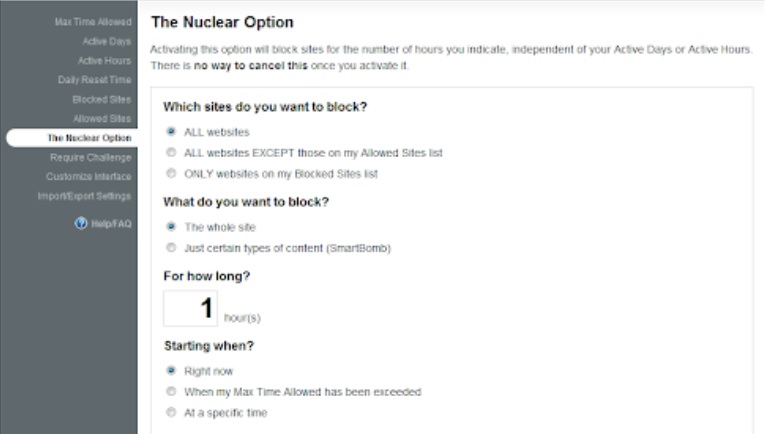Choose ALL websites EXCEPT Allowed Sites option

(x=171, y=152)
